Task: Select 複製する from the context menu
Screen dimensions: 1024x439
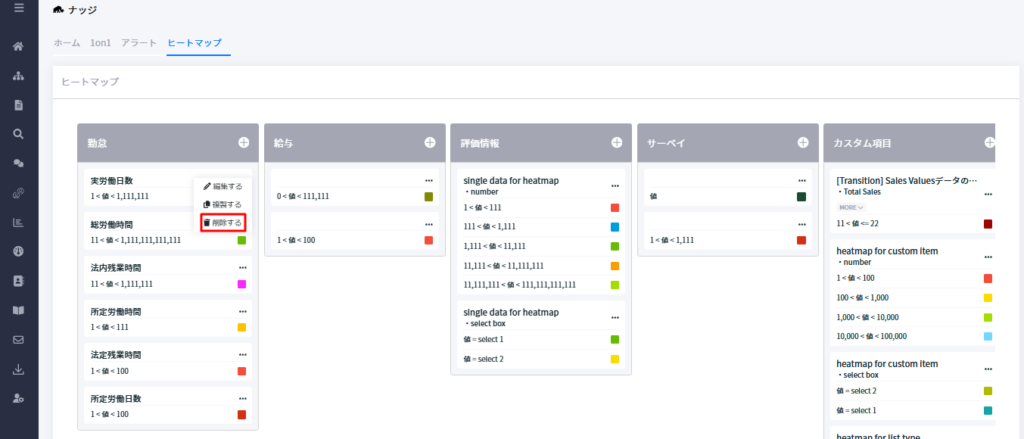Action: tap(223, 204)
